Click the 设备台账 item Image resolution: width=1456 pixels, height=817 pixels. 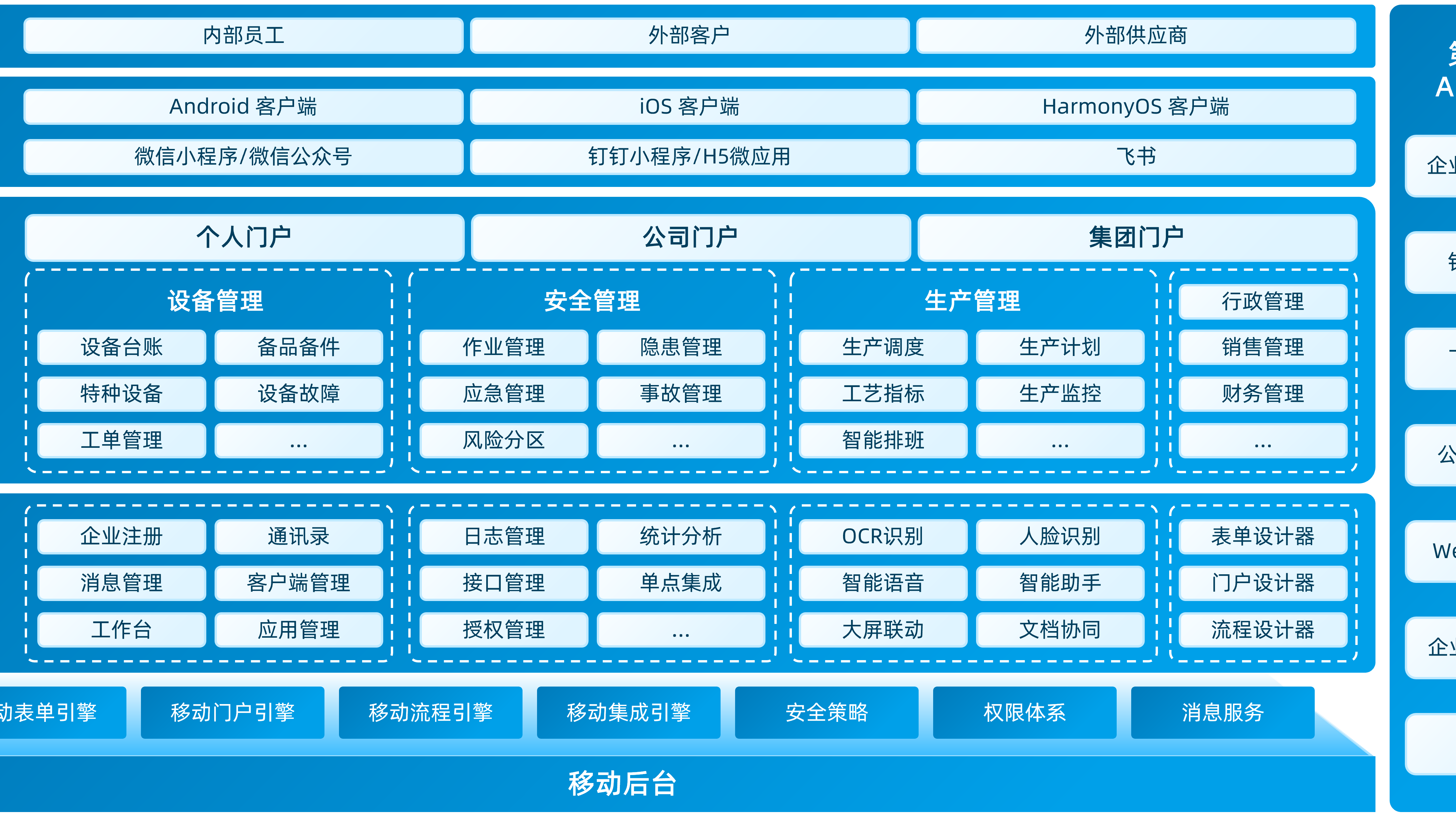121,347
